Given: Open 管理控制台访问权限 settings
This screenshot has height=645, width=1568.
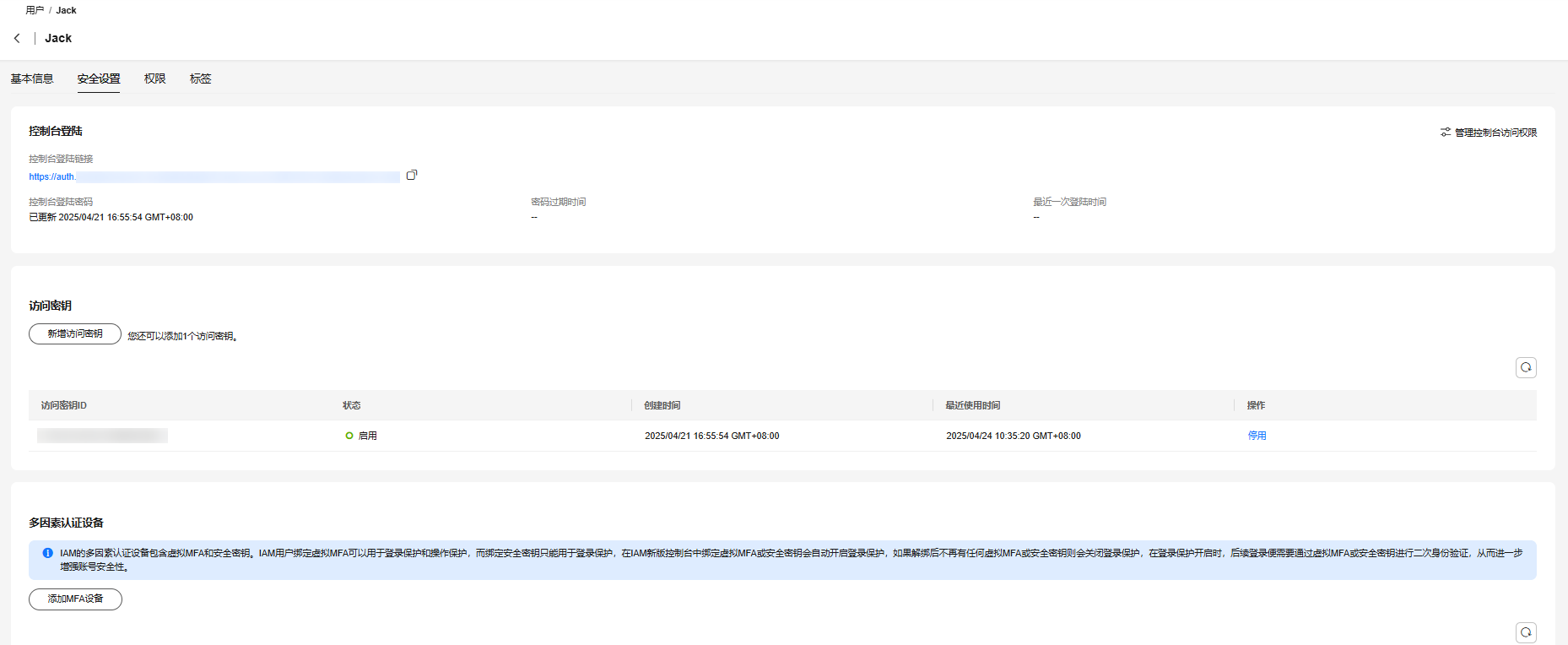Looking at the screenshot, I should pos(1489,133).
